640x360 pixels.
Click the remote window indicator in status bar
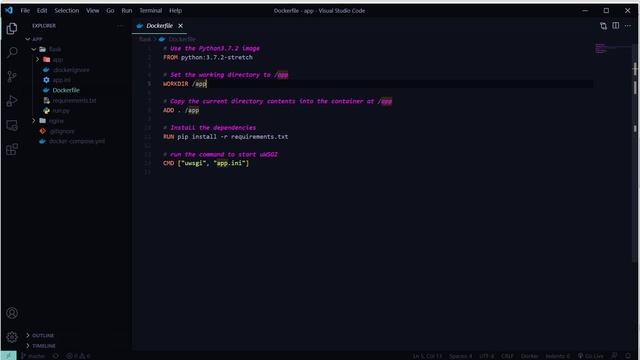click(8, 356)
